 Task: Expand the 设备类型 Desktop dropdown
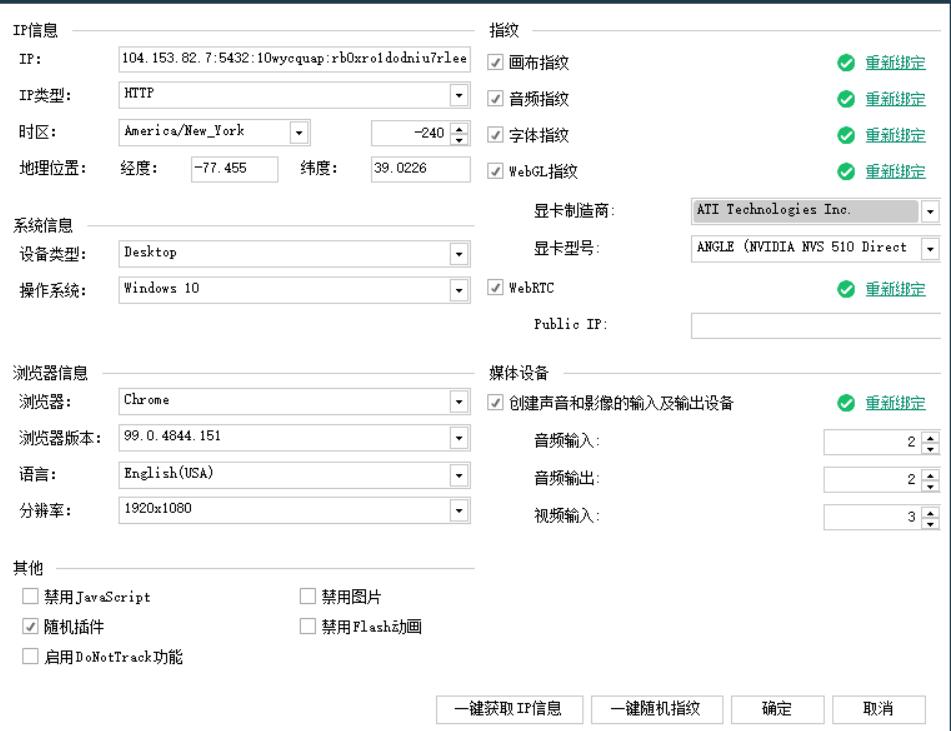(x=459, y=254)
